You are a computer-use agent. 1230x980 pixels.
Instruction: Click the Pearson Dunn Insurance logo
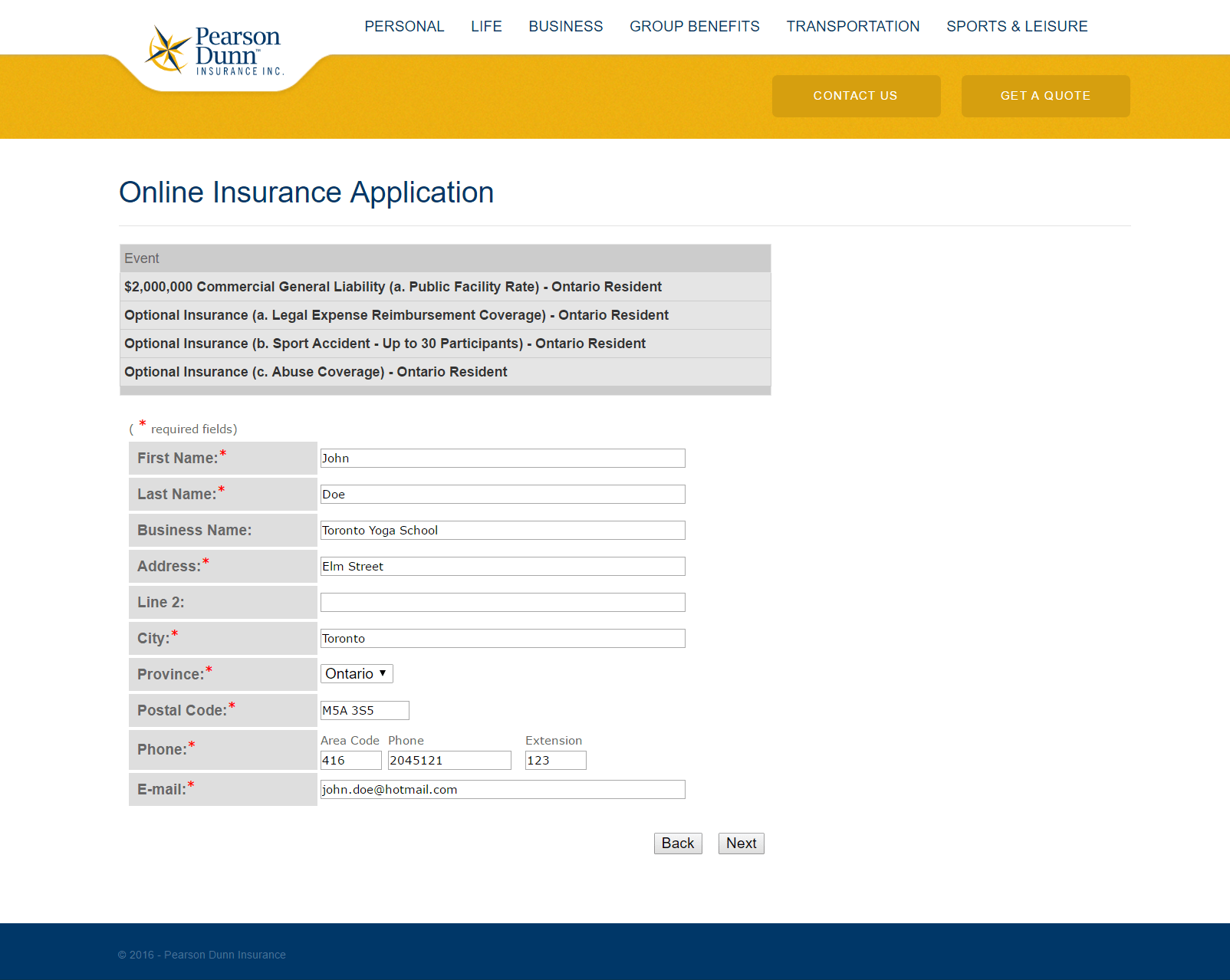point(214,50)
